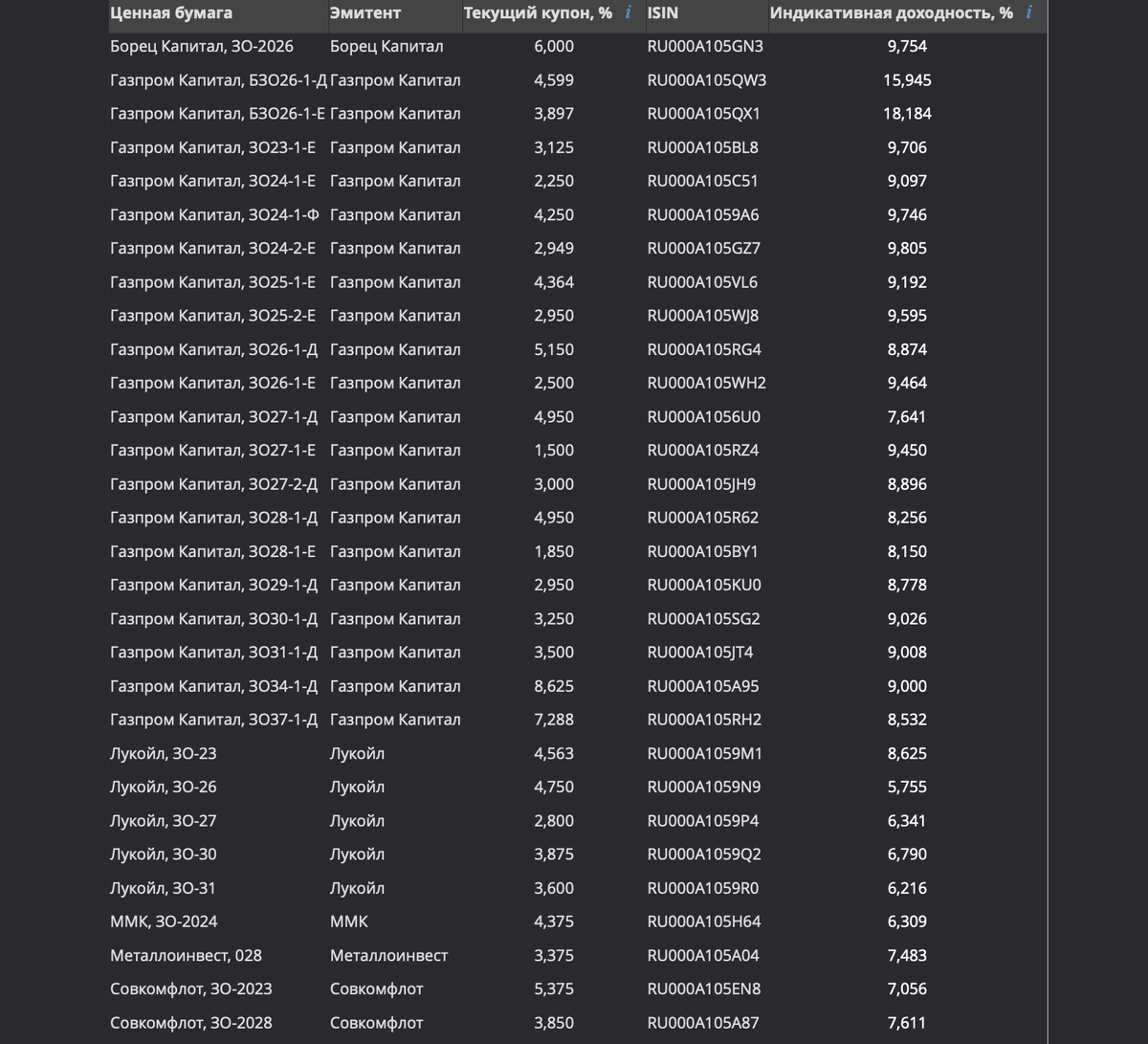Select Газпром Капитал, ЗО28-1-Д bond
Screen dimensions: 1148x1044
pyautogui.click(x=214, y=518)
